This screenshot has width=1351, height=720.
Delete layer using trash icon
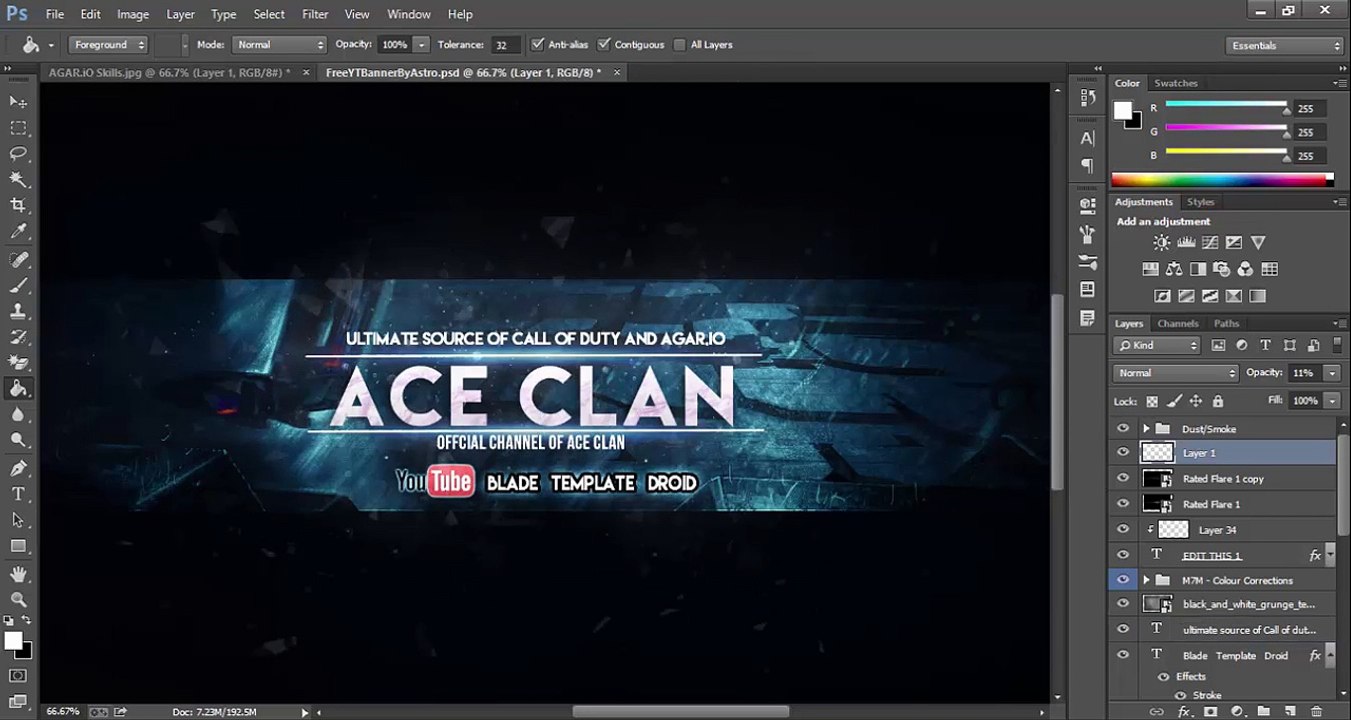(1317, 711)
